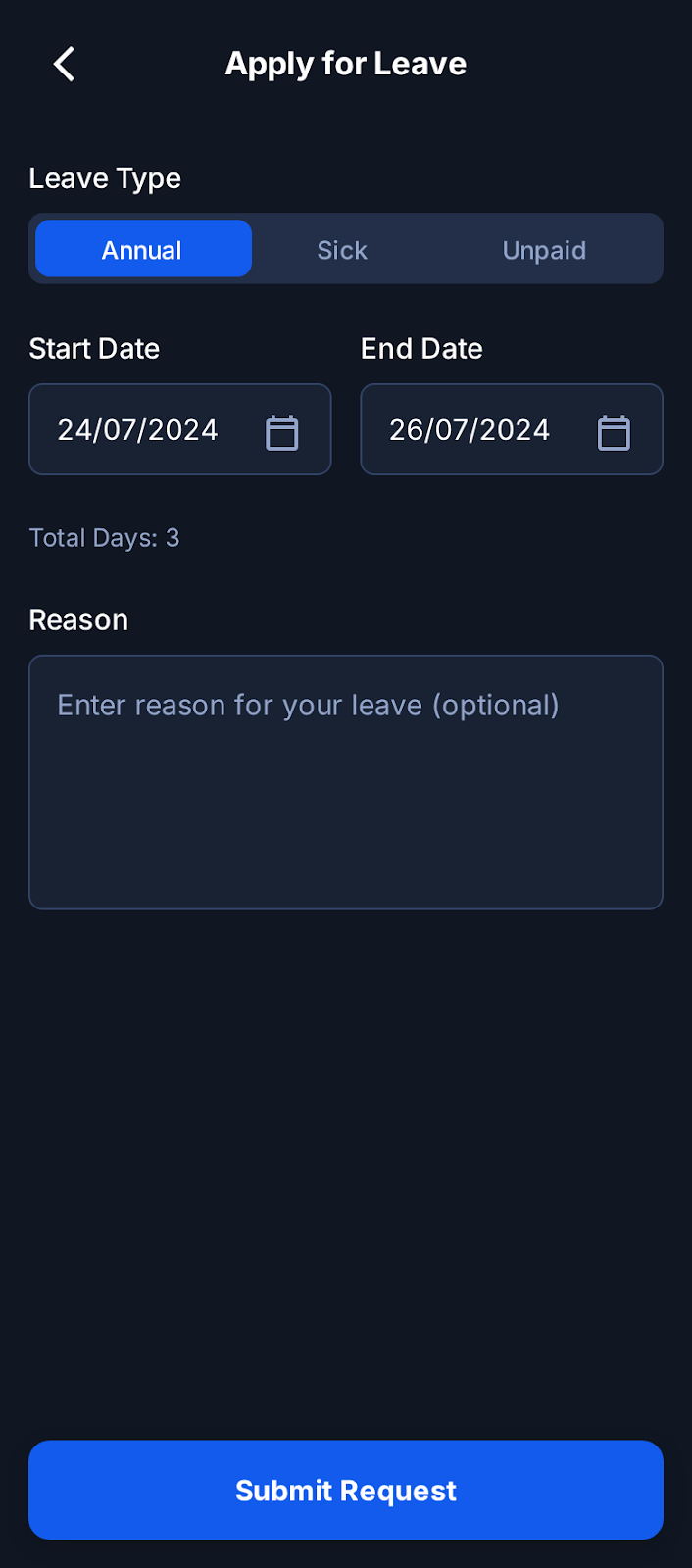
Task: Open the end date calendar picker
Action: 614,430
